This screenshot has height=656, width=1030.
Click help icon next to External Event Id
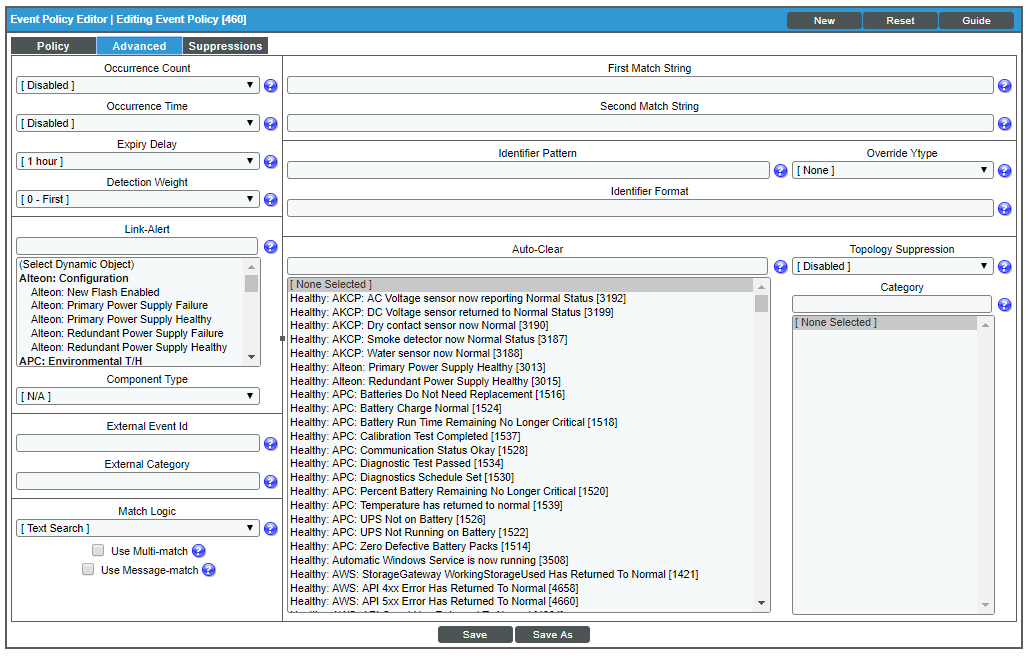point(270,444)
